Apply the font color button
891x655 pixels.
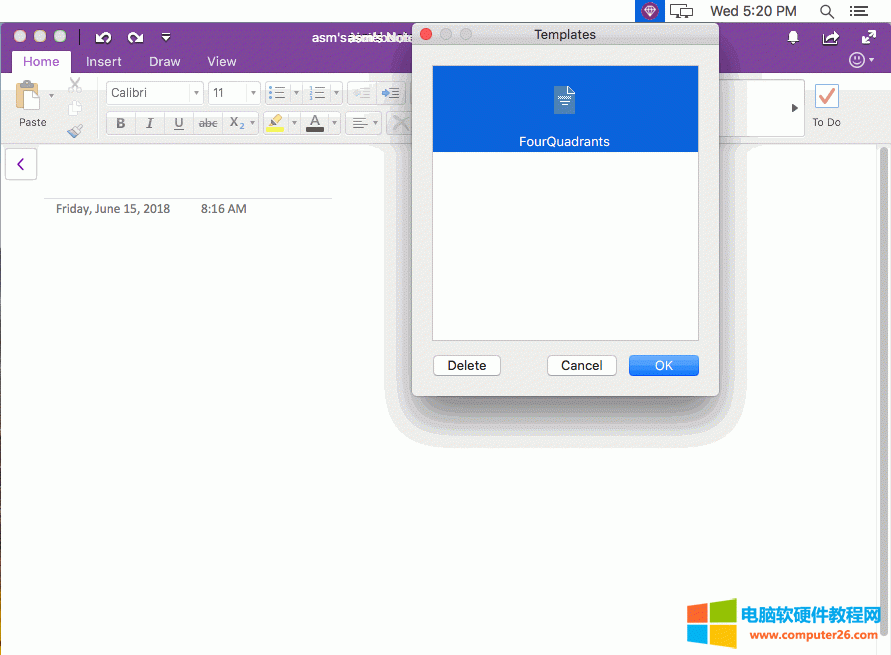point(315,123)
